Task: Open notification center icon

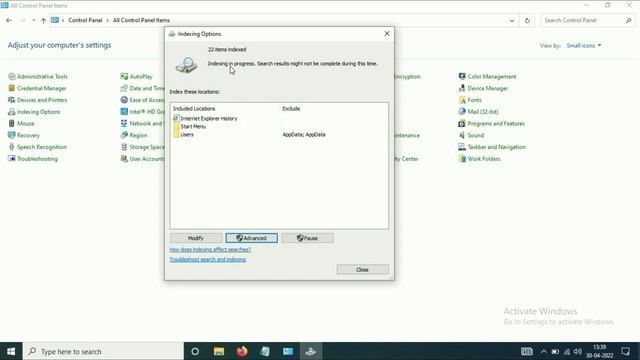Action: 626,351
